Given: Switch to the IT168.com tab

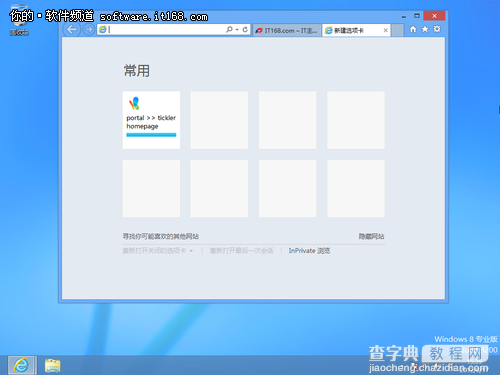Looking at the screenshot, I should pos(287,30).
